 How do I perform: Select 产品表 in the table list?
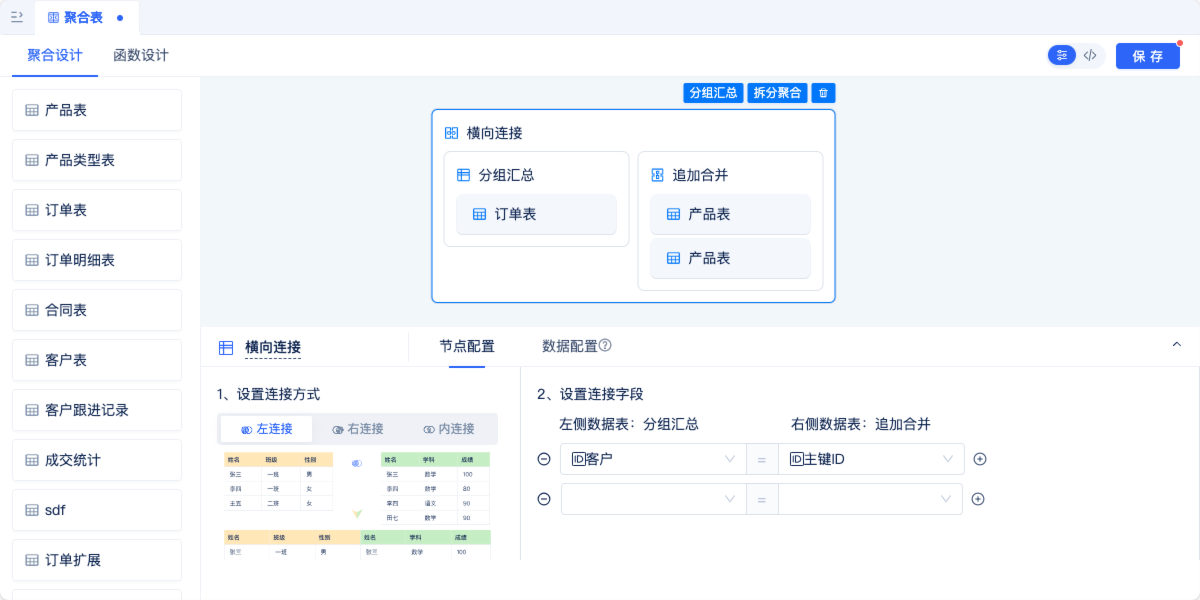point(97,110)
